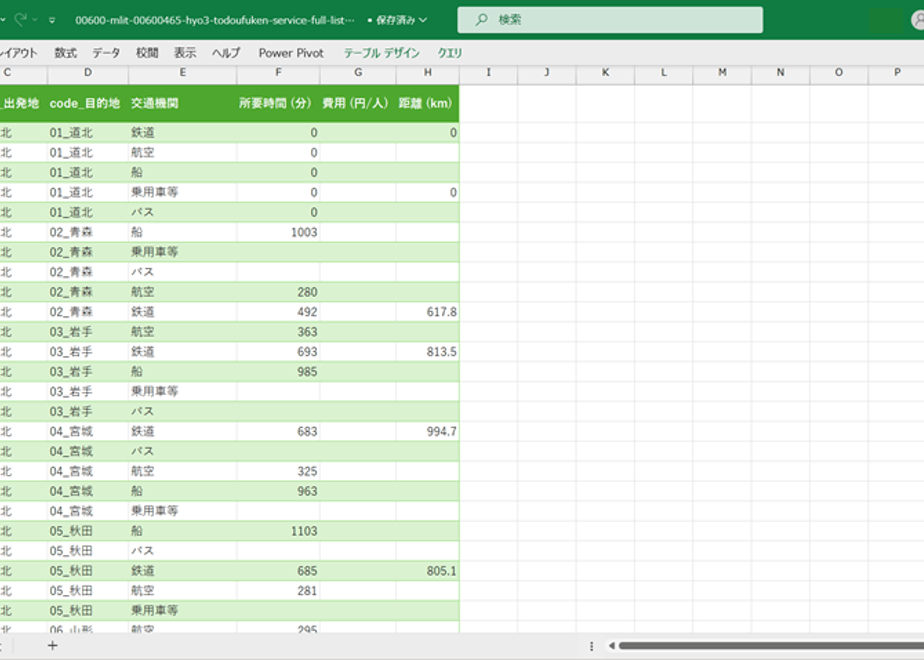Select the cell with value 363

click(x=278, y=332)
